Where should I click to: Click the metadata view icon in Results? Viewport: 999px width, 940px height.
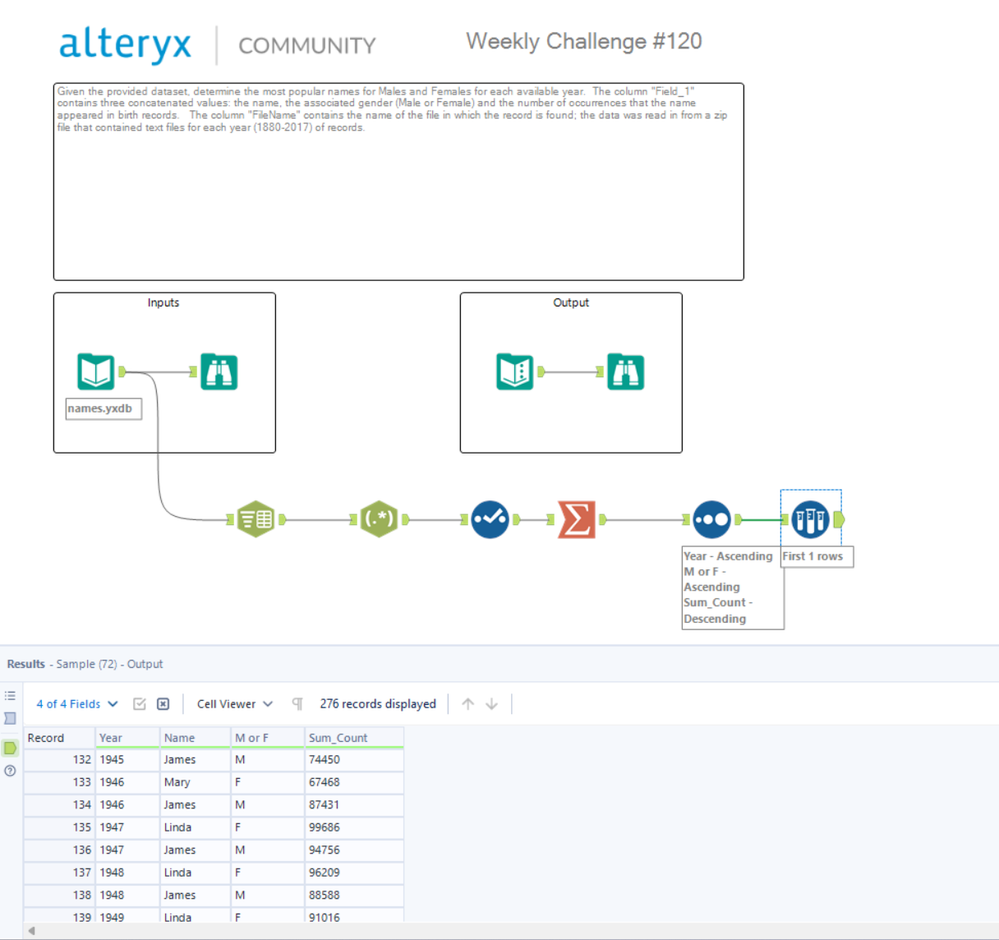tap(10, 719)
